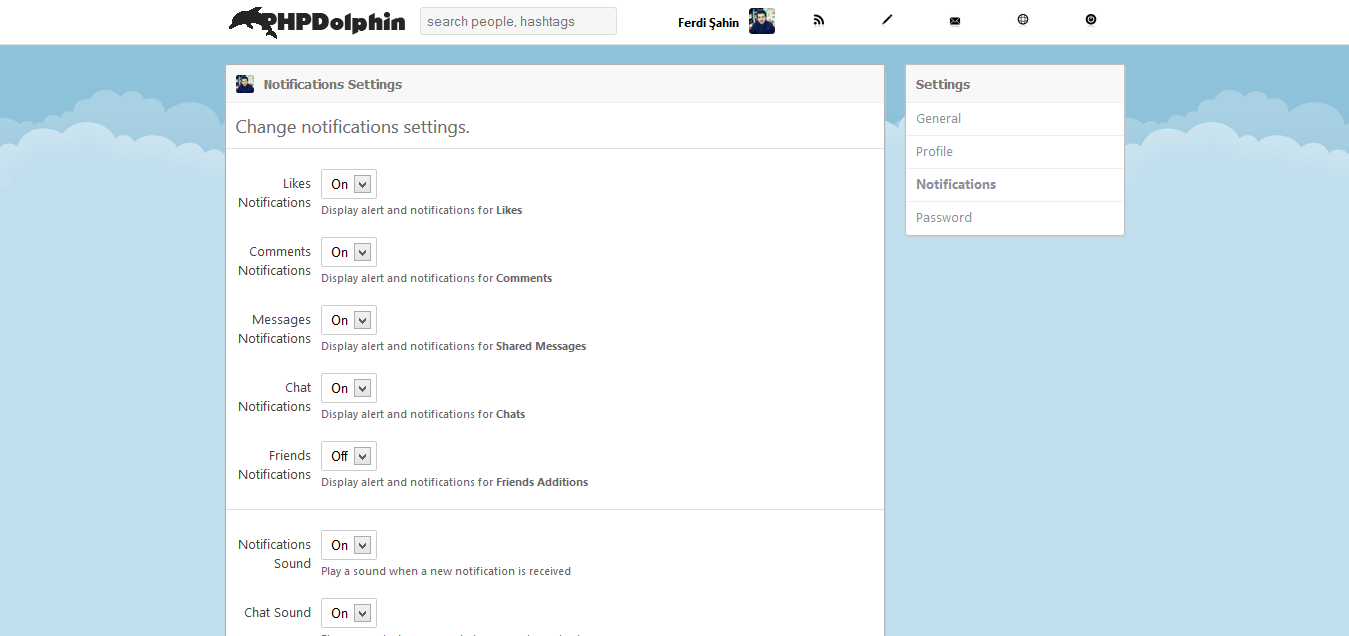Open the Password settings section
Viewport: 1349px width, 636px height.
[x=943, y=217]
